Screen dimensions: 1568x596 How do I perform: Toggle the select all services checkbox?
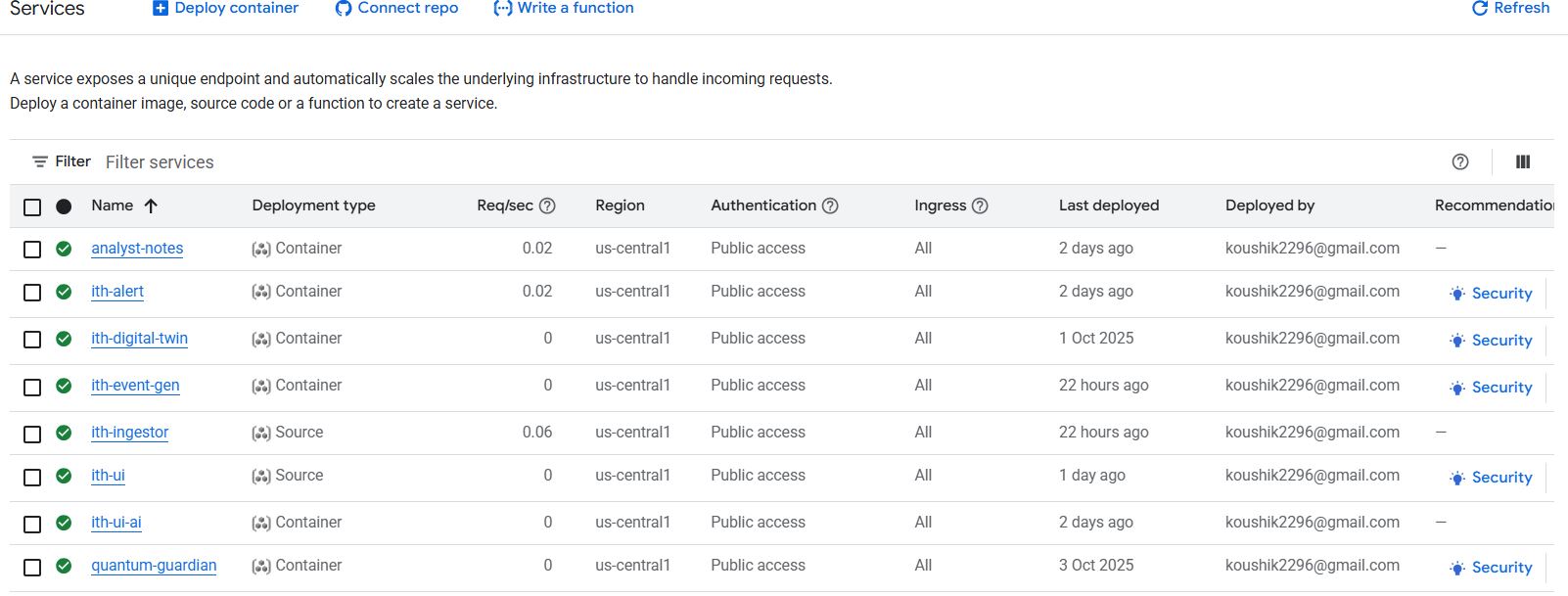32,207
